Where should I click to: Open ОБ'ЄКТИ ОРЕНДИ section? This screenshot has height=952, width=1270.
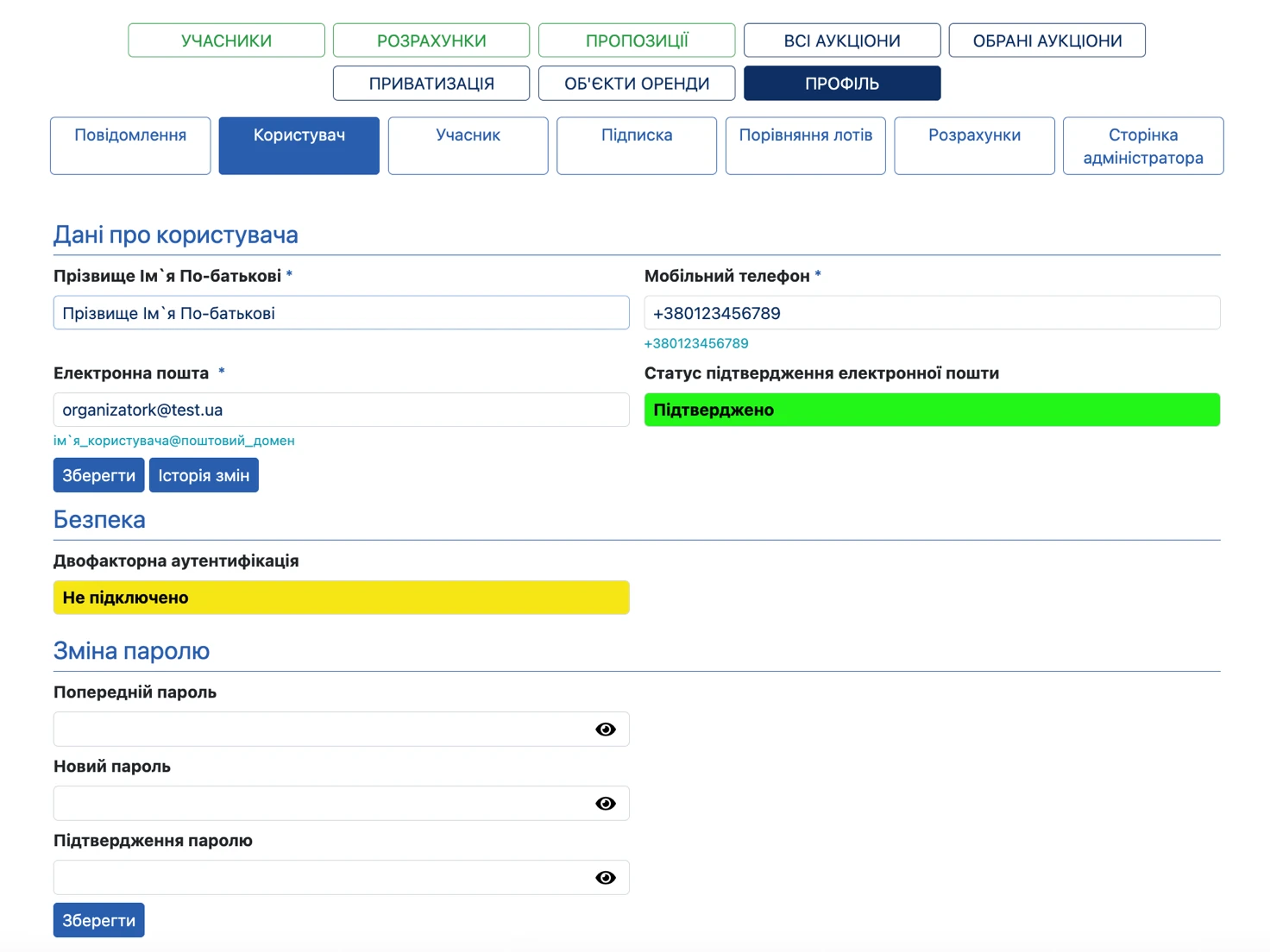point(637,84)
